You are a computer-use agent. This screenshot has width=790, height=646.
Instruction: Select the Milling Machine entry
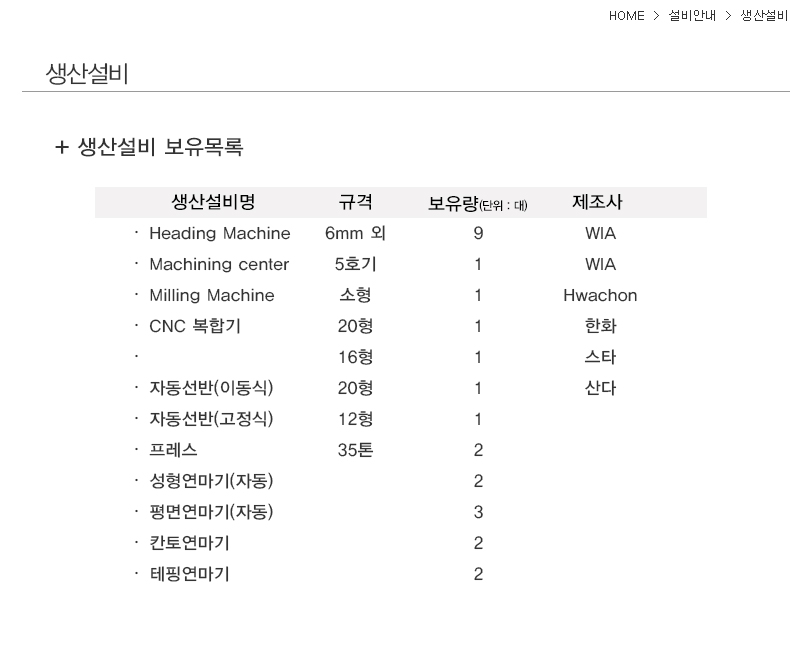(211, 295)
